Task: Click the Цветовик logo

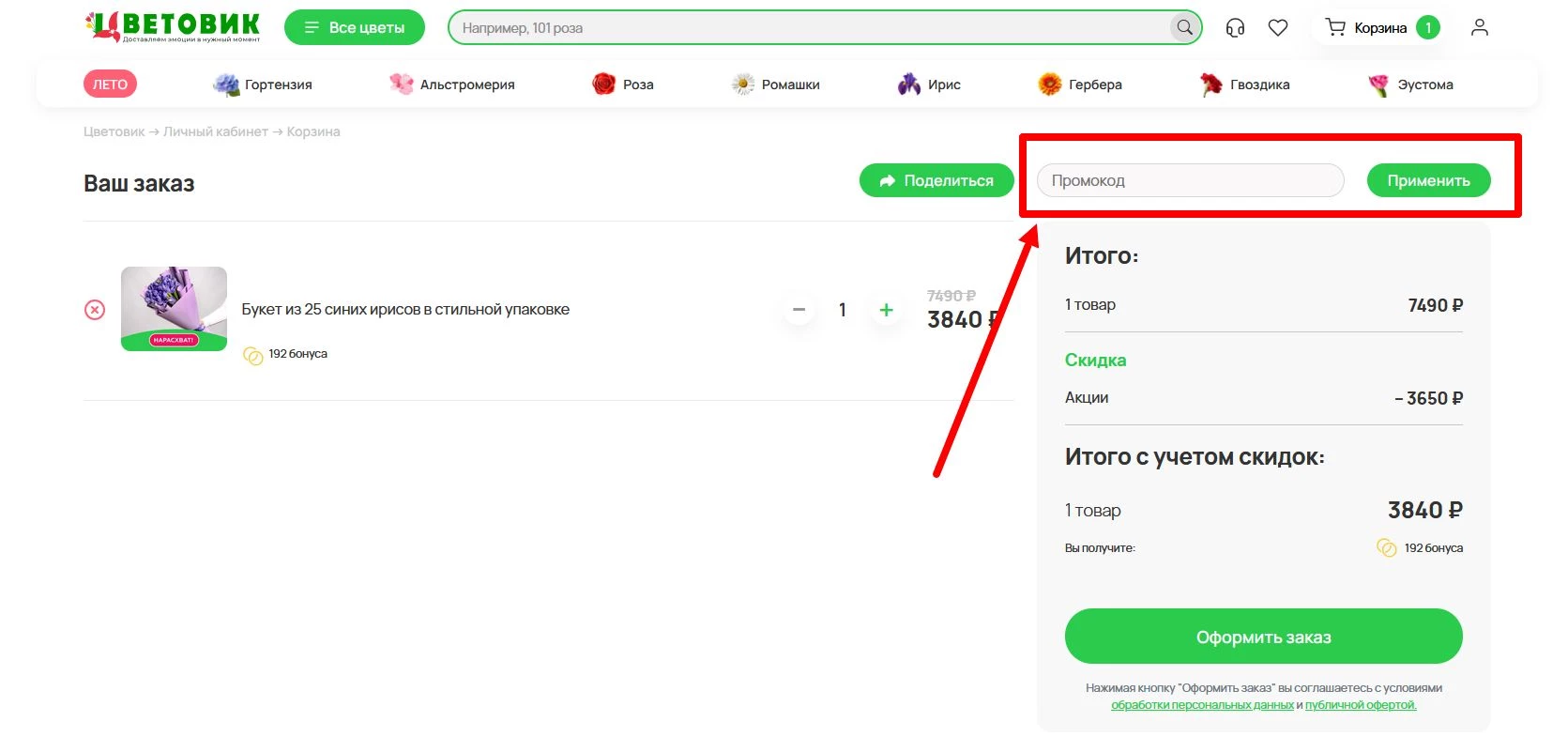Action: click(174, 27)
